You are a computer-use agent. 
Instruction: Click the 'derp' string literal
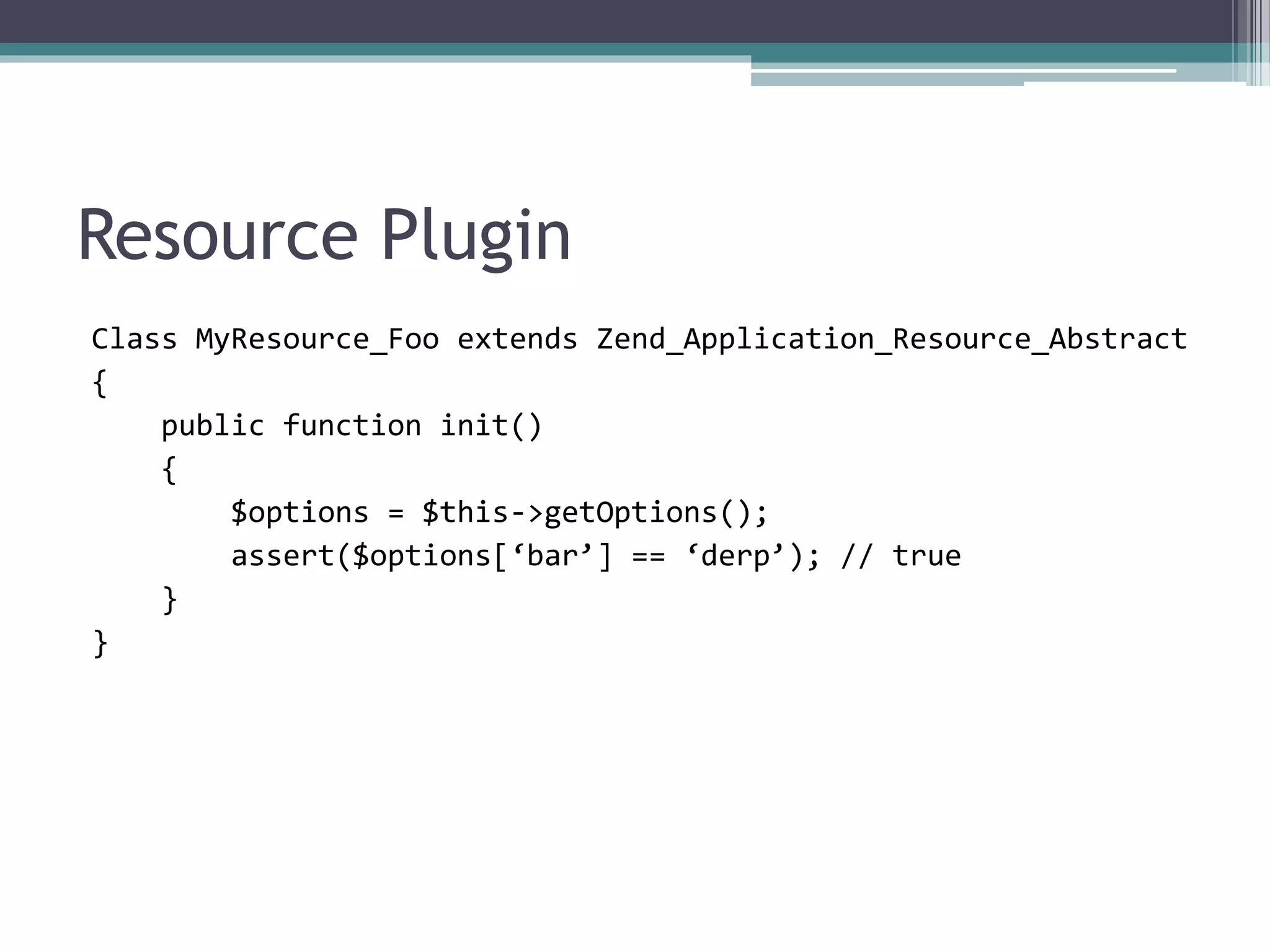[735, 556]
